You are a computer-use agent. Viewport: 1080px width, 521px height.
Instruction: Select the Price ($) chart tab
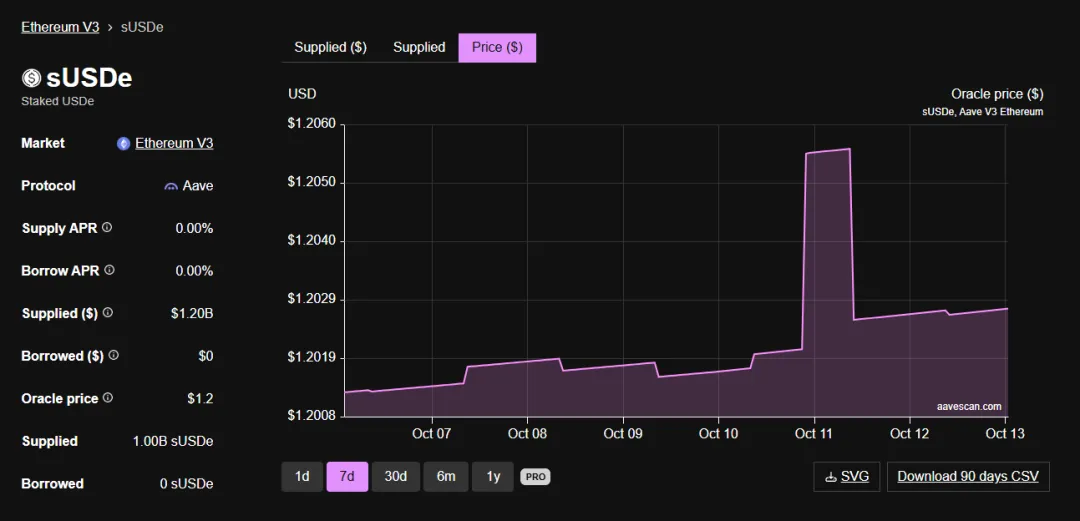point(497,47)
